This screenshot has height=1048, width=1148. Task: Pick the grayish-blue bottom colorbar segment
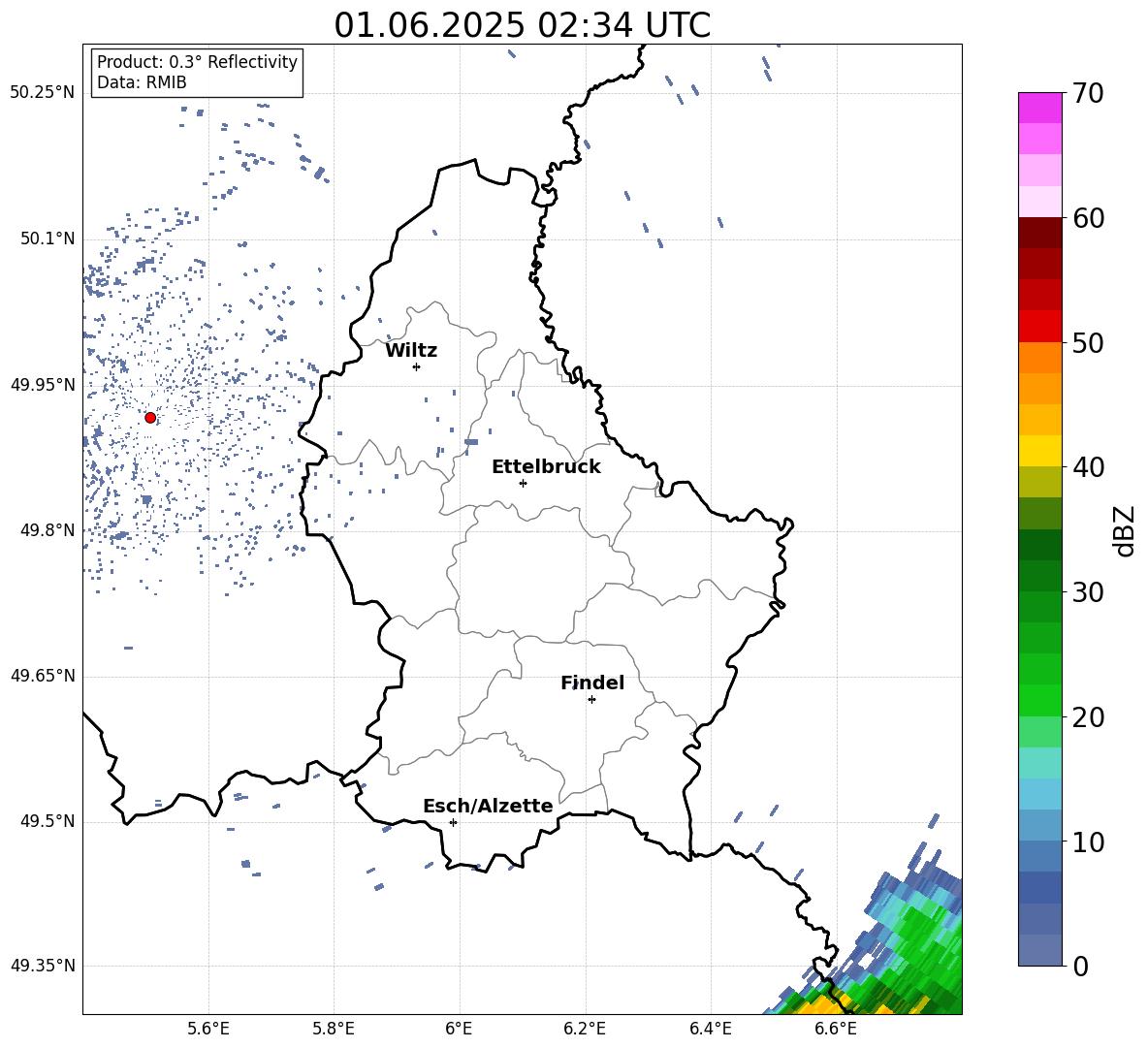point(1040,950)
